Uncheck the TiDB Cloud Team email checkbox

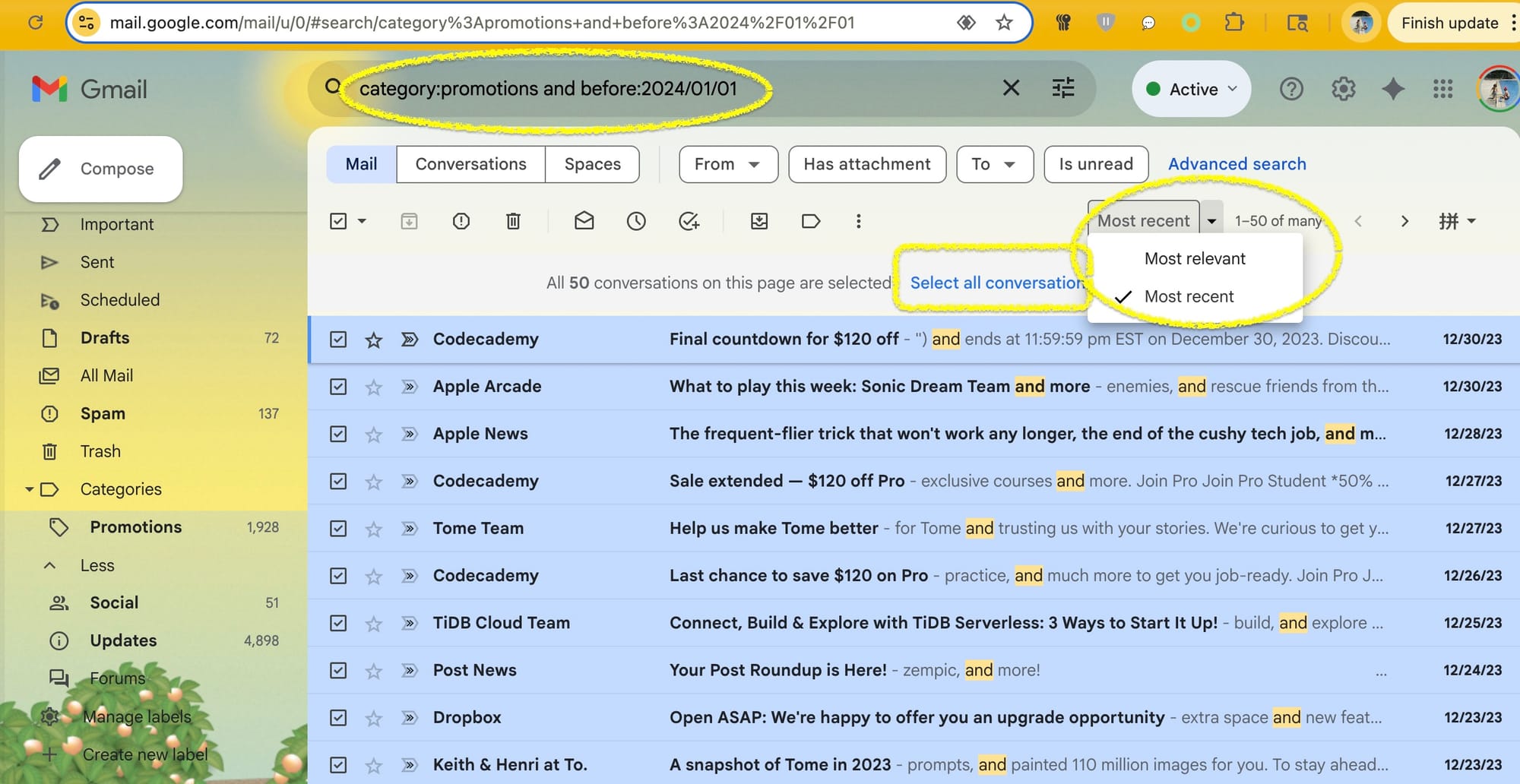tap(338, 623)
